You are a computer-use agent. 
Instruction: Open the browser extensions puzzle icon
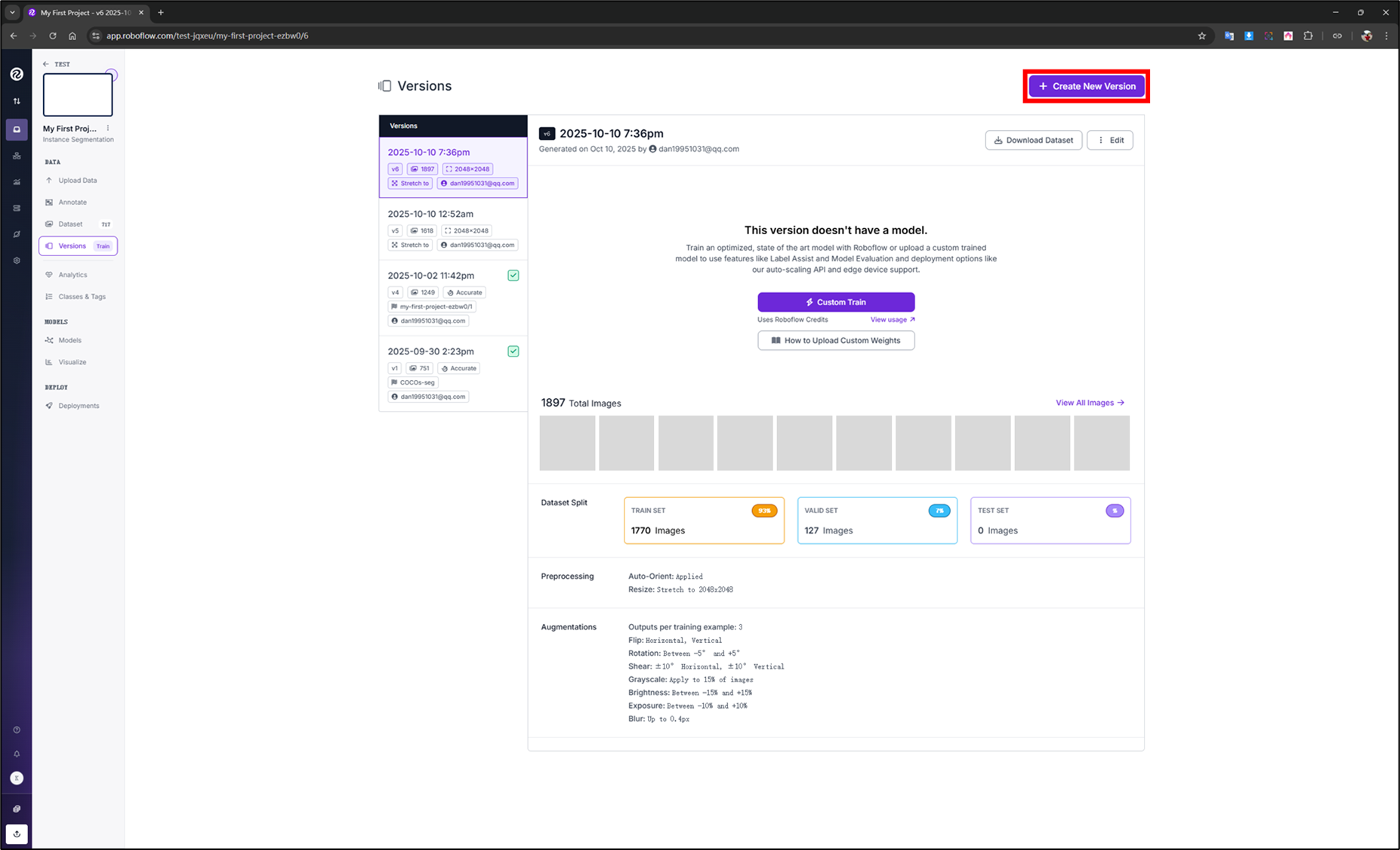tap(1309, 36)
